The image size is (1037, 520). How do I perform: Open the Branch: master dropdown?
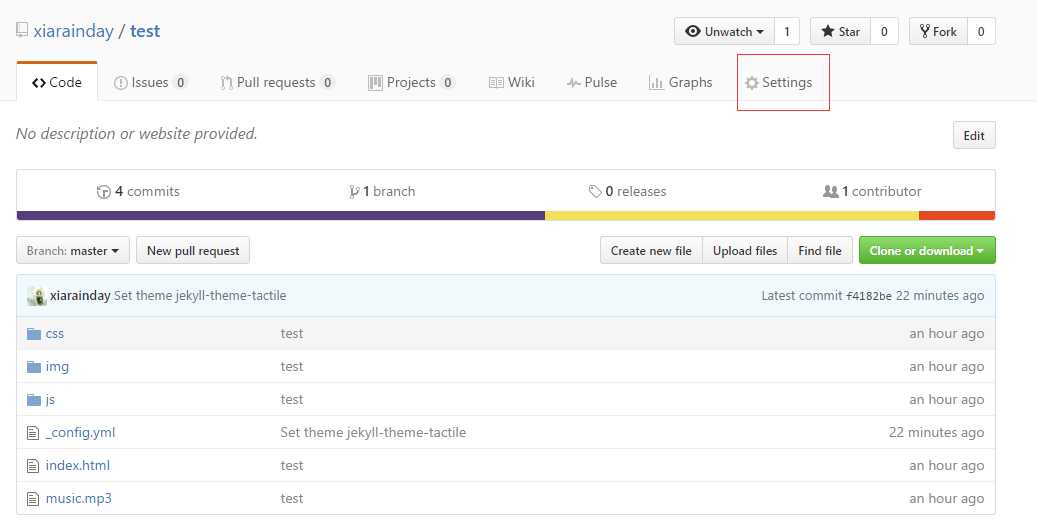pyautogui.click(x=73, y=251)
